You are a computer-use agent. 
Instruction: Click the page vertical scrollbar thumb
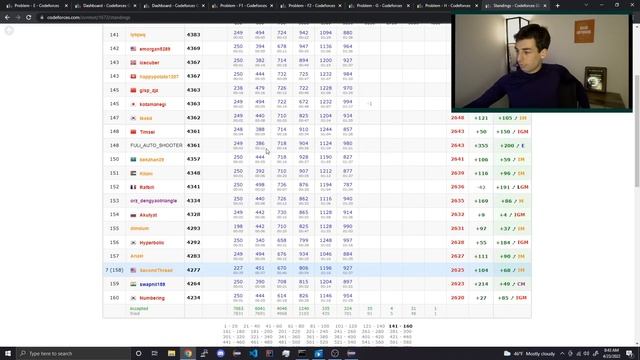(637, 131)
